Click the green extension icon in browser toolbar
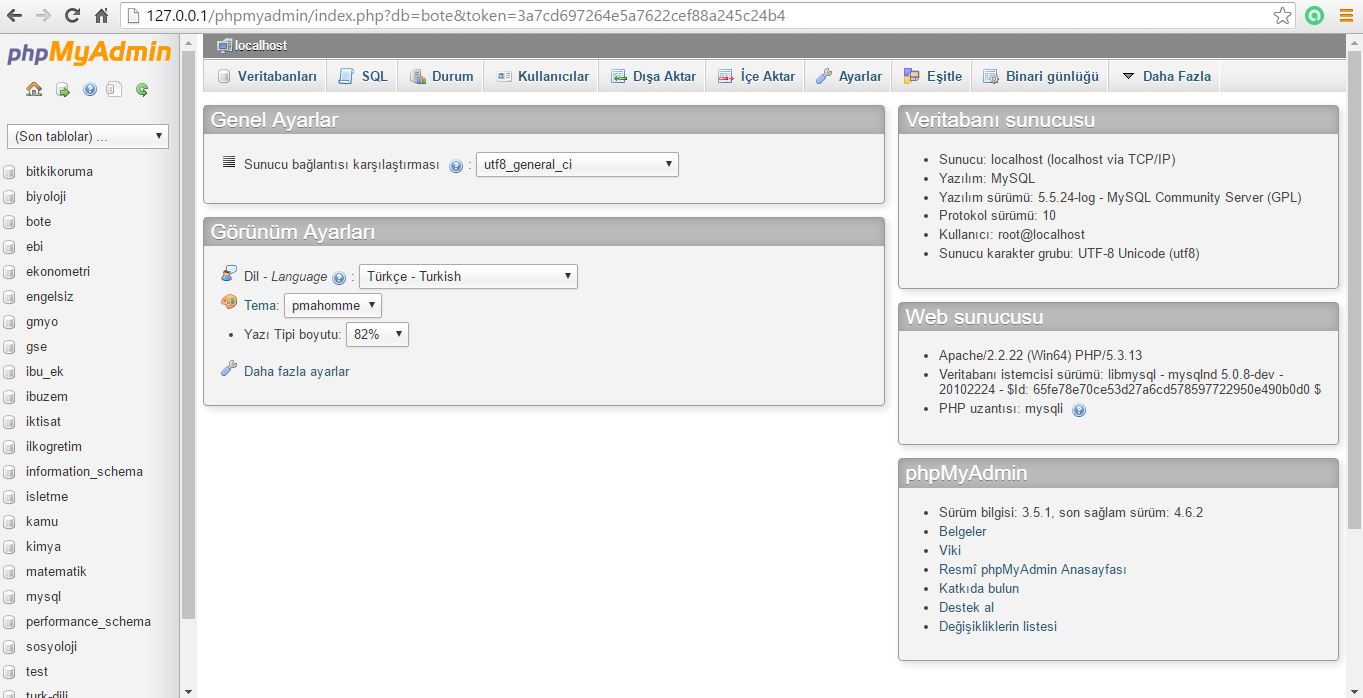The image size is (1363, 698). [1314, 16]
